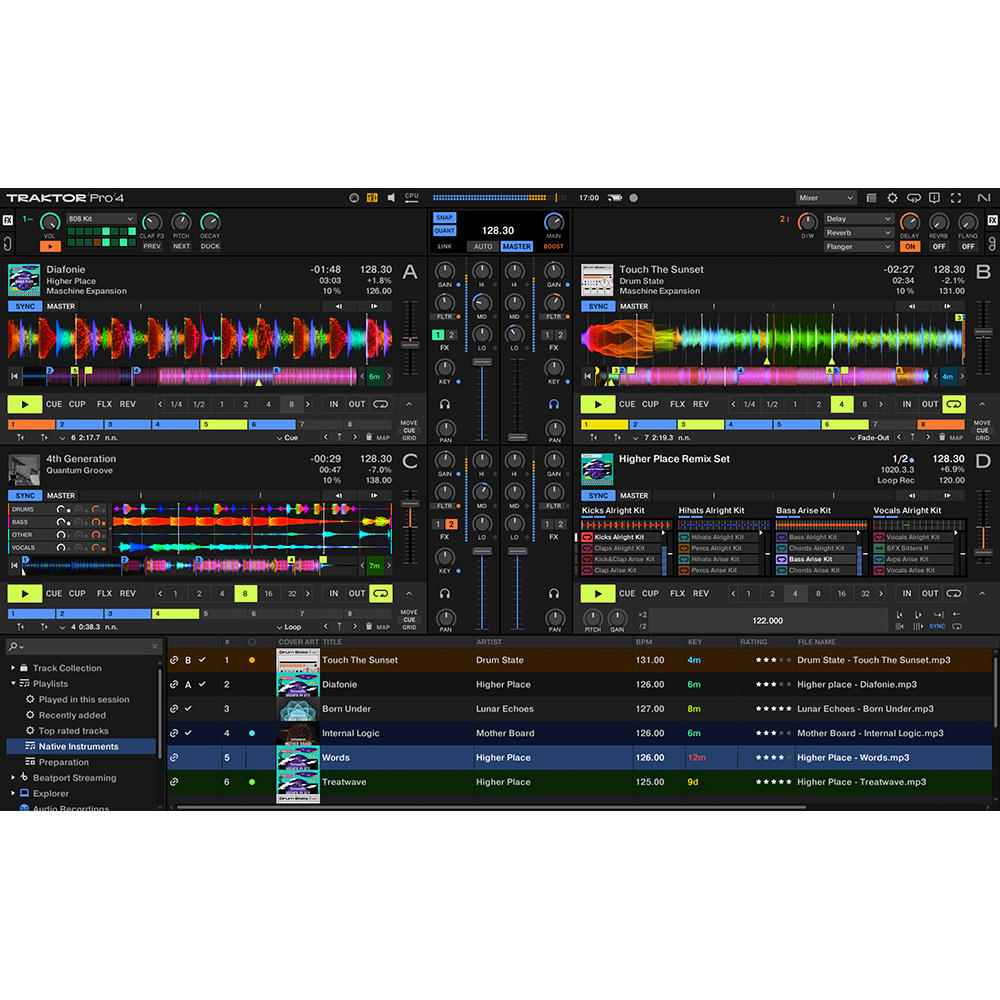The height and width of the screenshot is (1000, 1000).
Task: Open the Flanger FX slot dropdown
Action: (857, 246)
